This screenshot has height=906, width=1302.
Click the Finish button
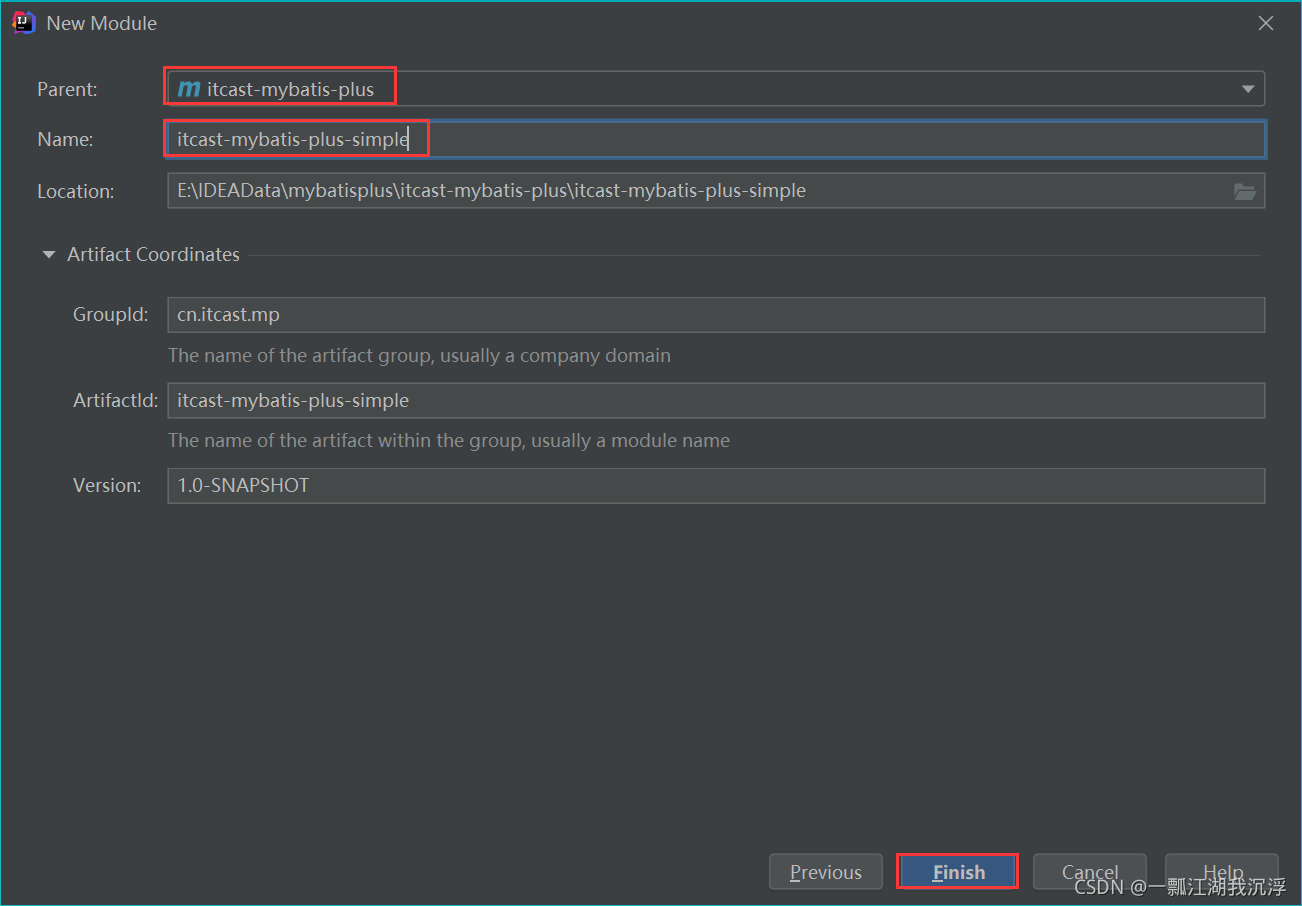[958, 872]
